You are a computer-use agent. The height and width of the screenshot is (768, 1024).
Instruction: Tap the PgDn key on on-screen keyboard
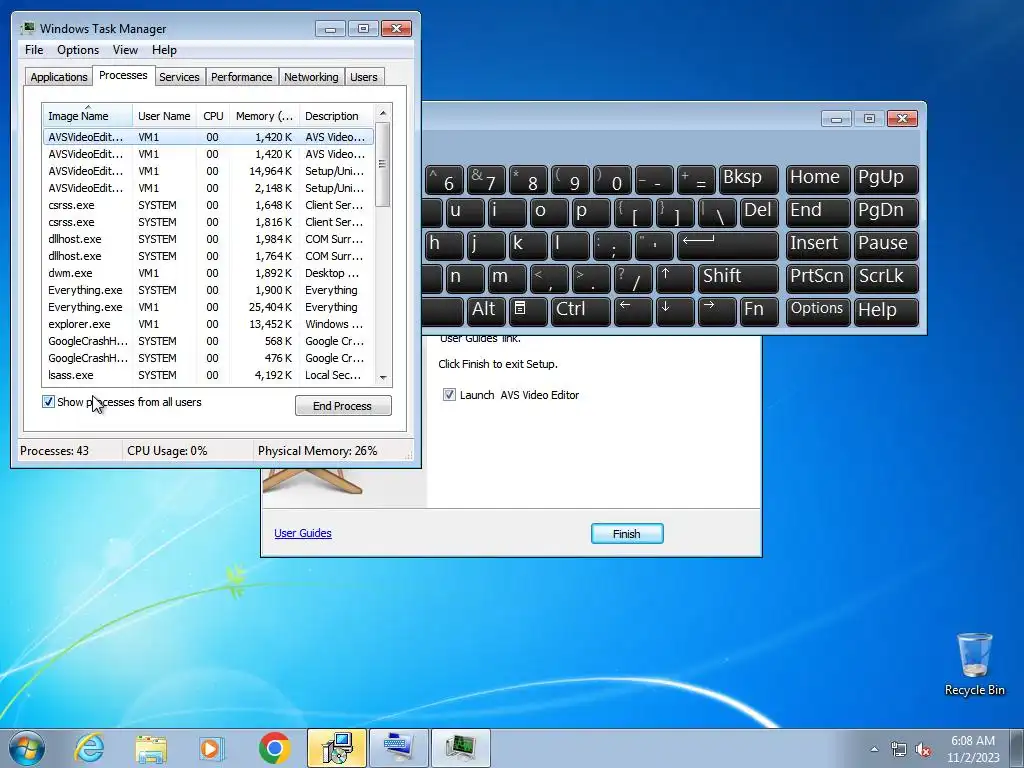tap(886, 212)
